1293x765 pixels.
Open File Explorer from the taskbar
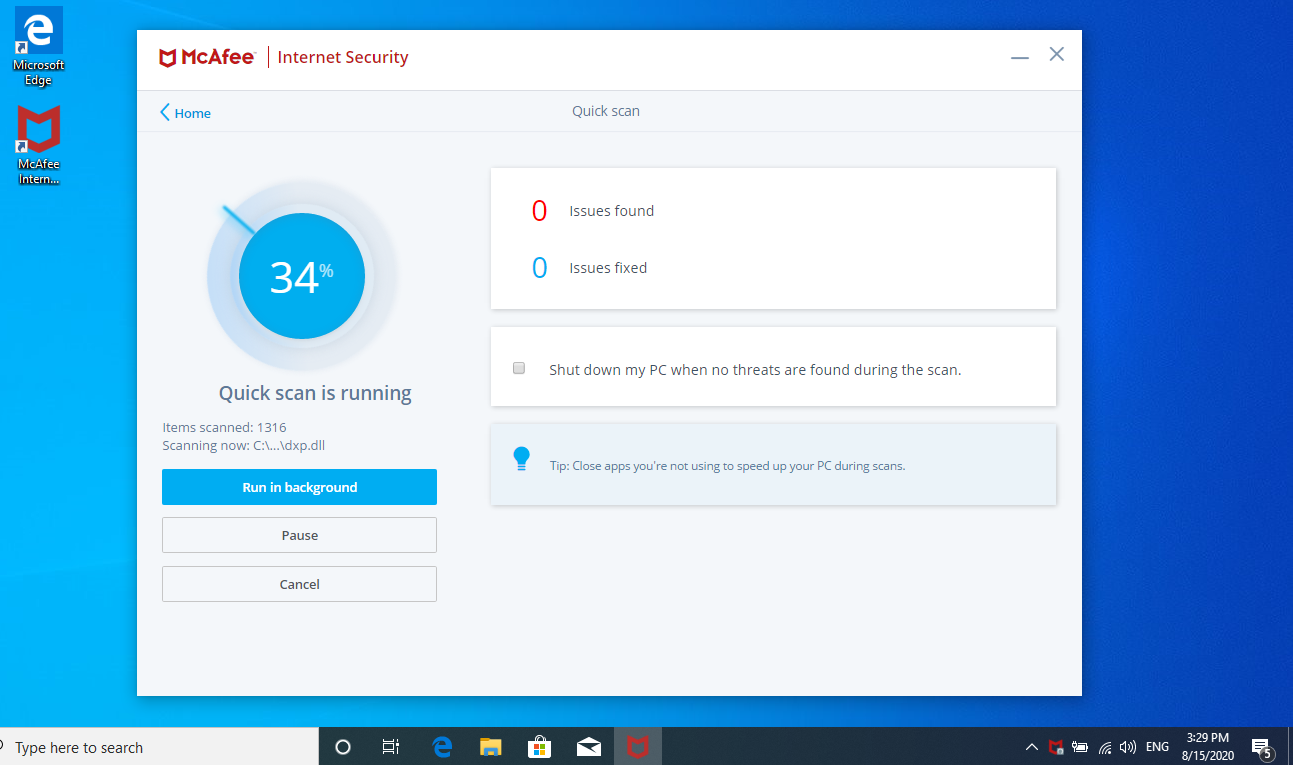point(490,747)
